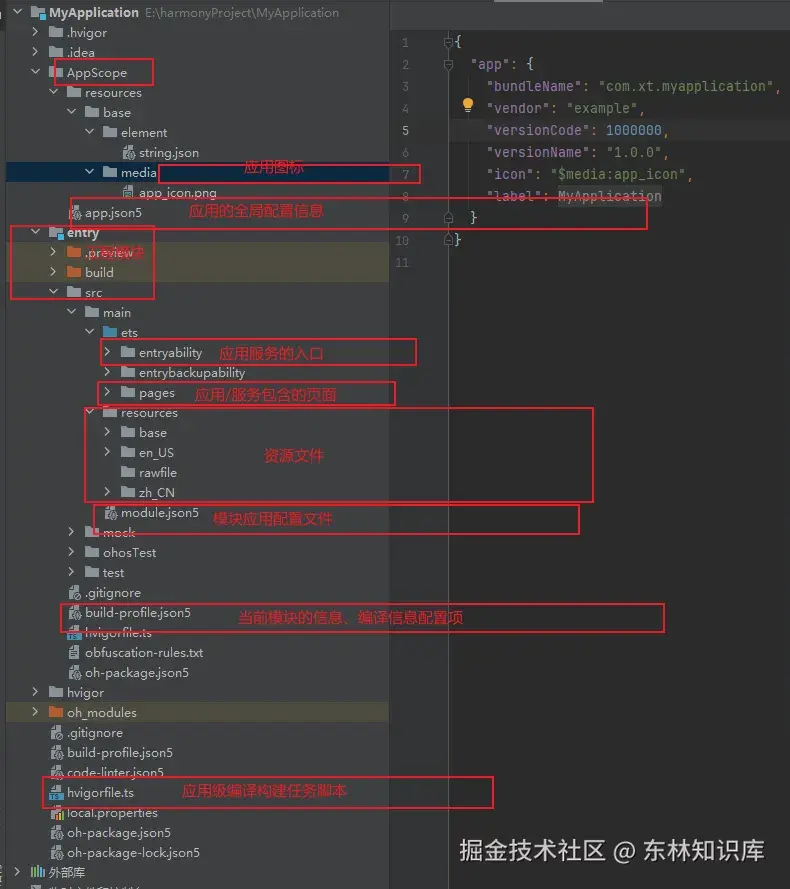This screenshot has width=790, height=889.
Task: Collapse the element folder chevron
Action: pos(90,132)
